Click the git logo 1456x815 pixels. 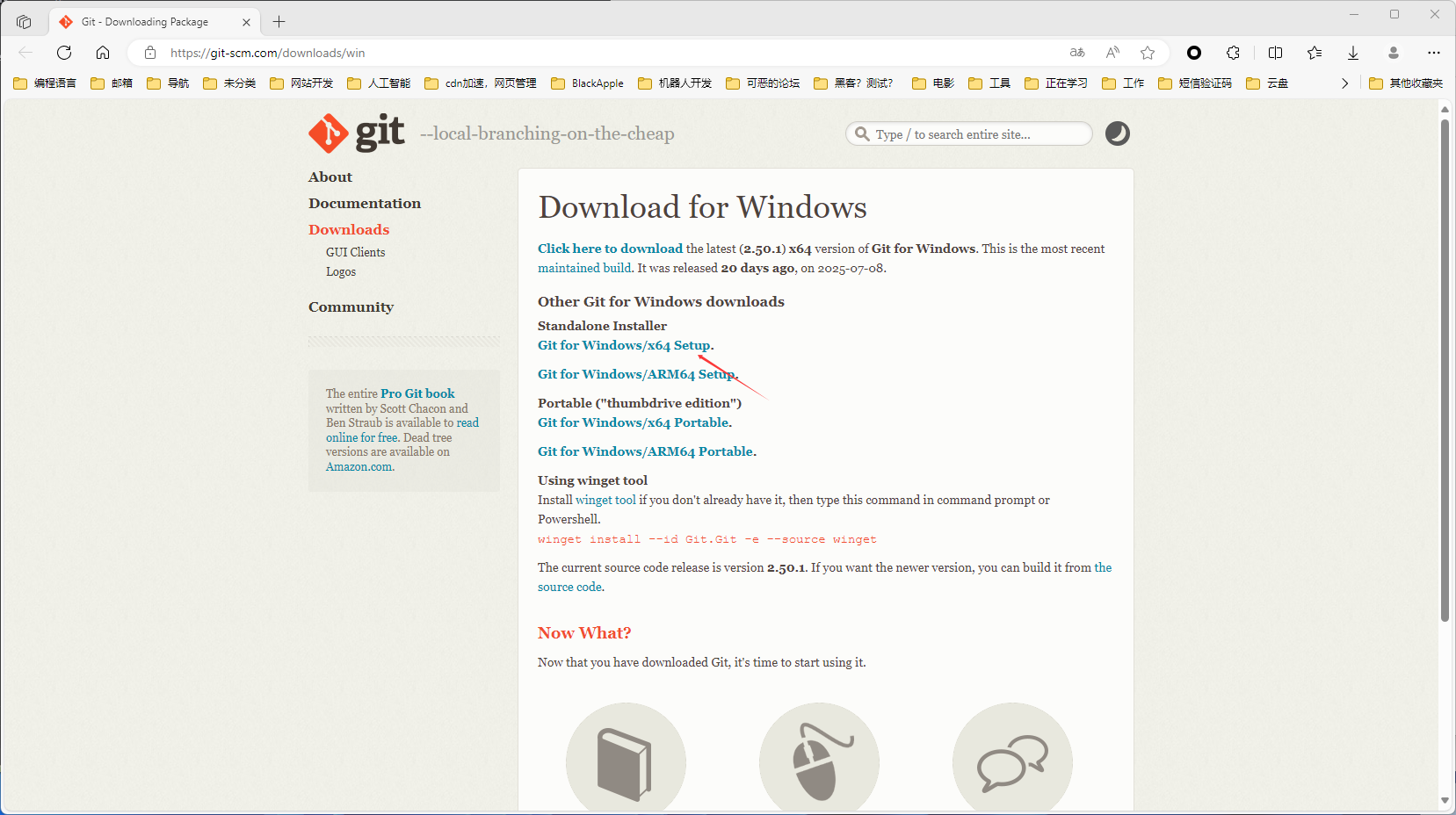(357, 133)
